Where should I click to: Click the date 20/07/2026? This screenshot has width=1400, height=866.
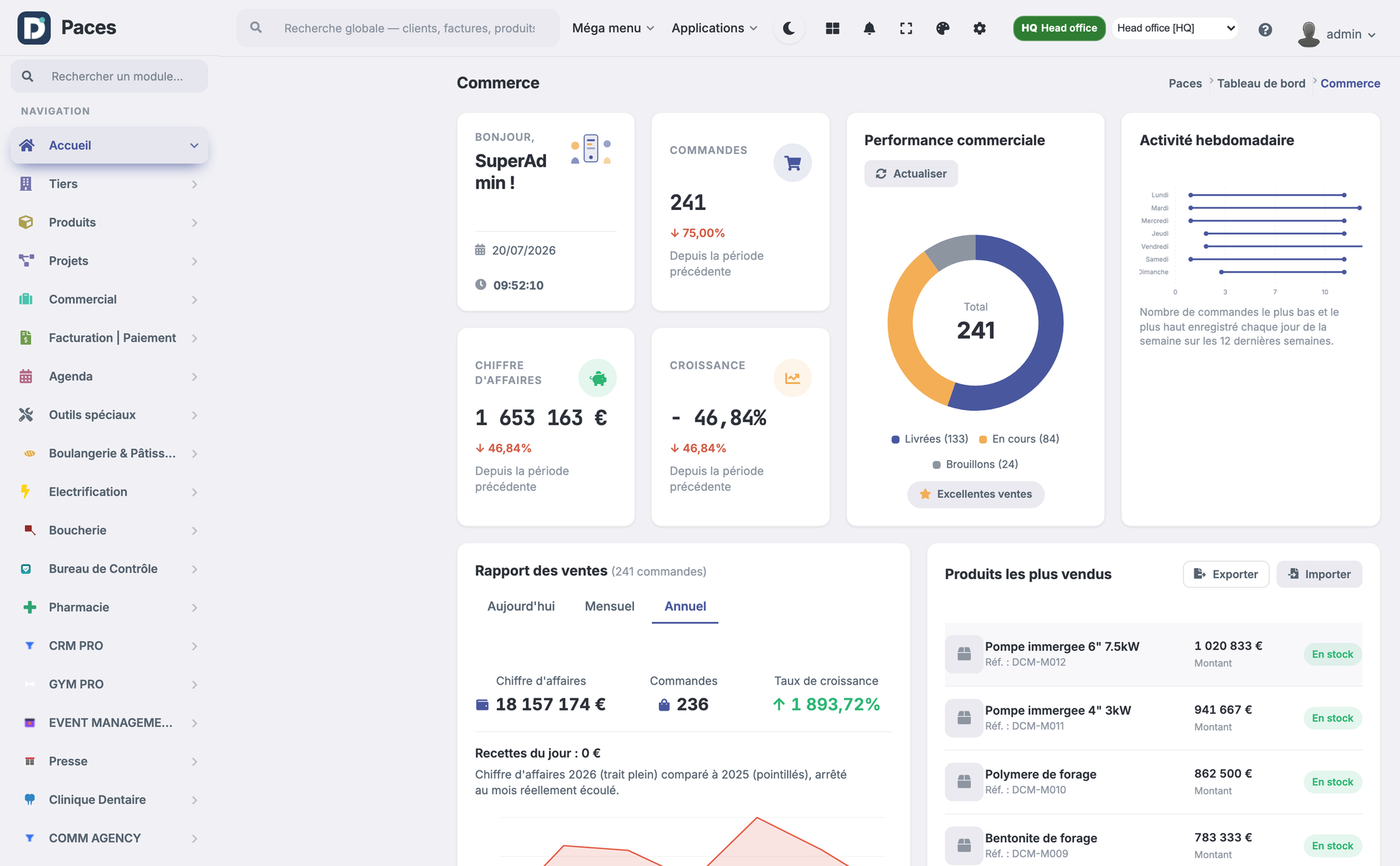(524, 250)
